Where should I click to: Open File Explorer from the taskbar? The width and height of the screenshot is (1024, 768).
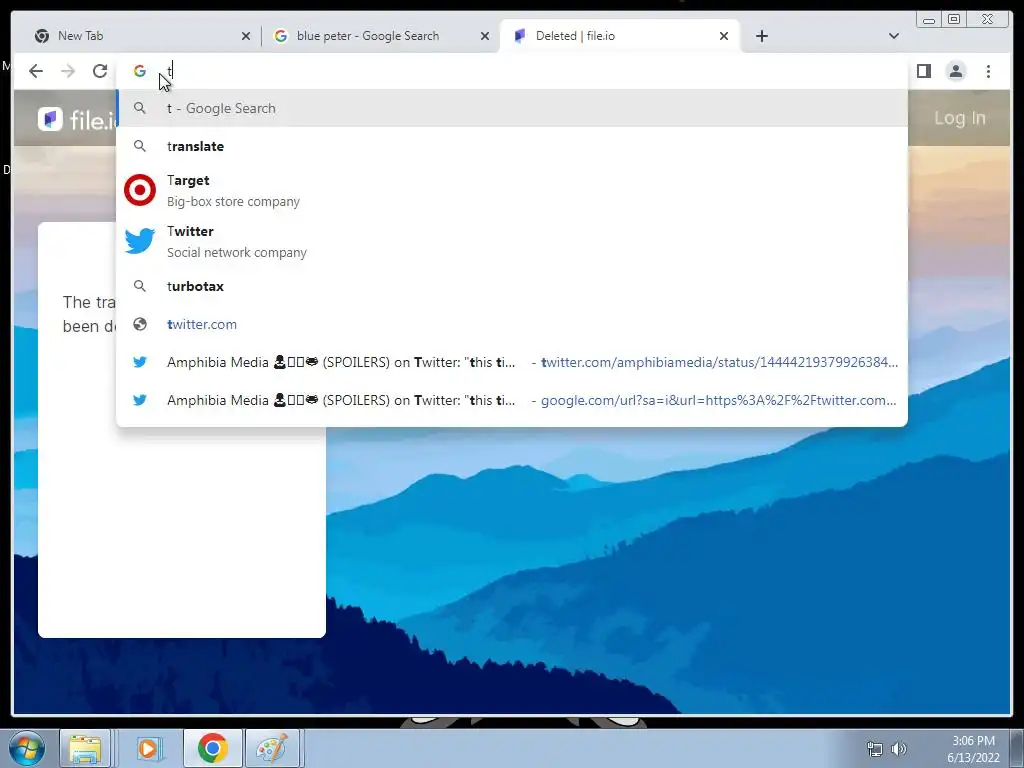click(85, 748)
